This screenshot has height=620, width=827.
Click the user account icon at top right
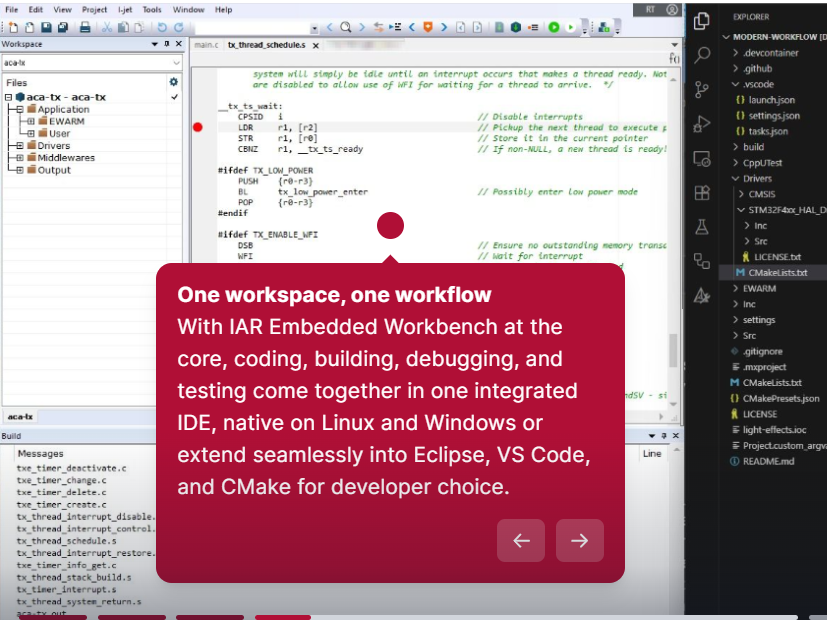(671, 9)
